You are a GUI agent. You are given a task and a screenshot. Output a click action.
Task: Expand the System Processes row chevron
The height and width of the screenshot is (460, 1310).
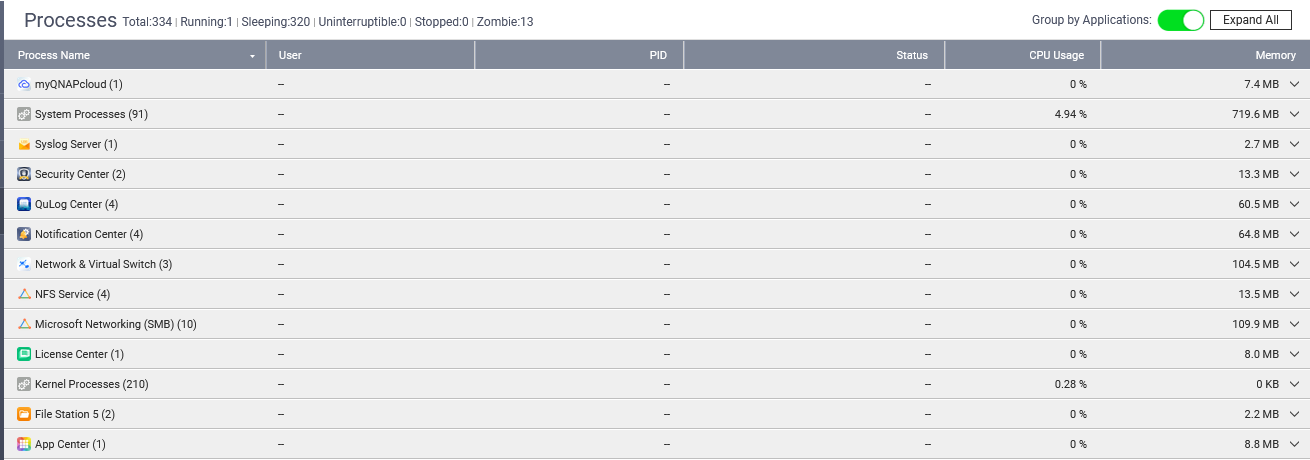click(1295, 115)
